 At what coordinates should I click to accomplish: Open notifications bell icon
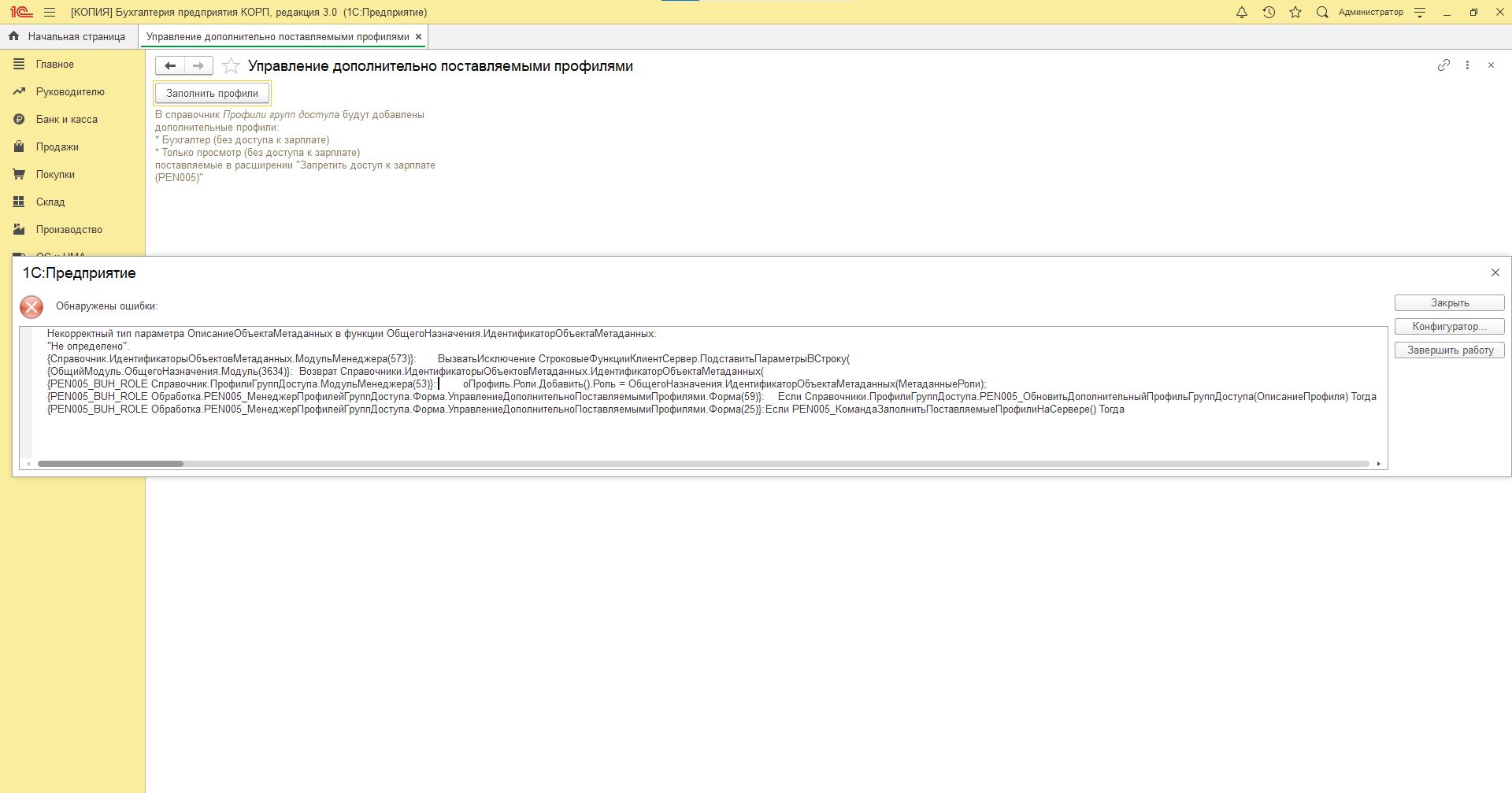coord(1242,13)
